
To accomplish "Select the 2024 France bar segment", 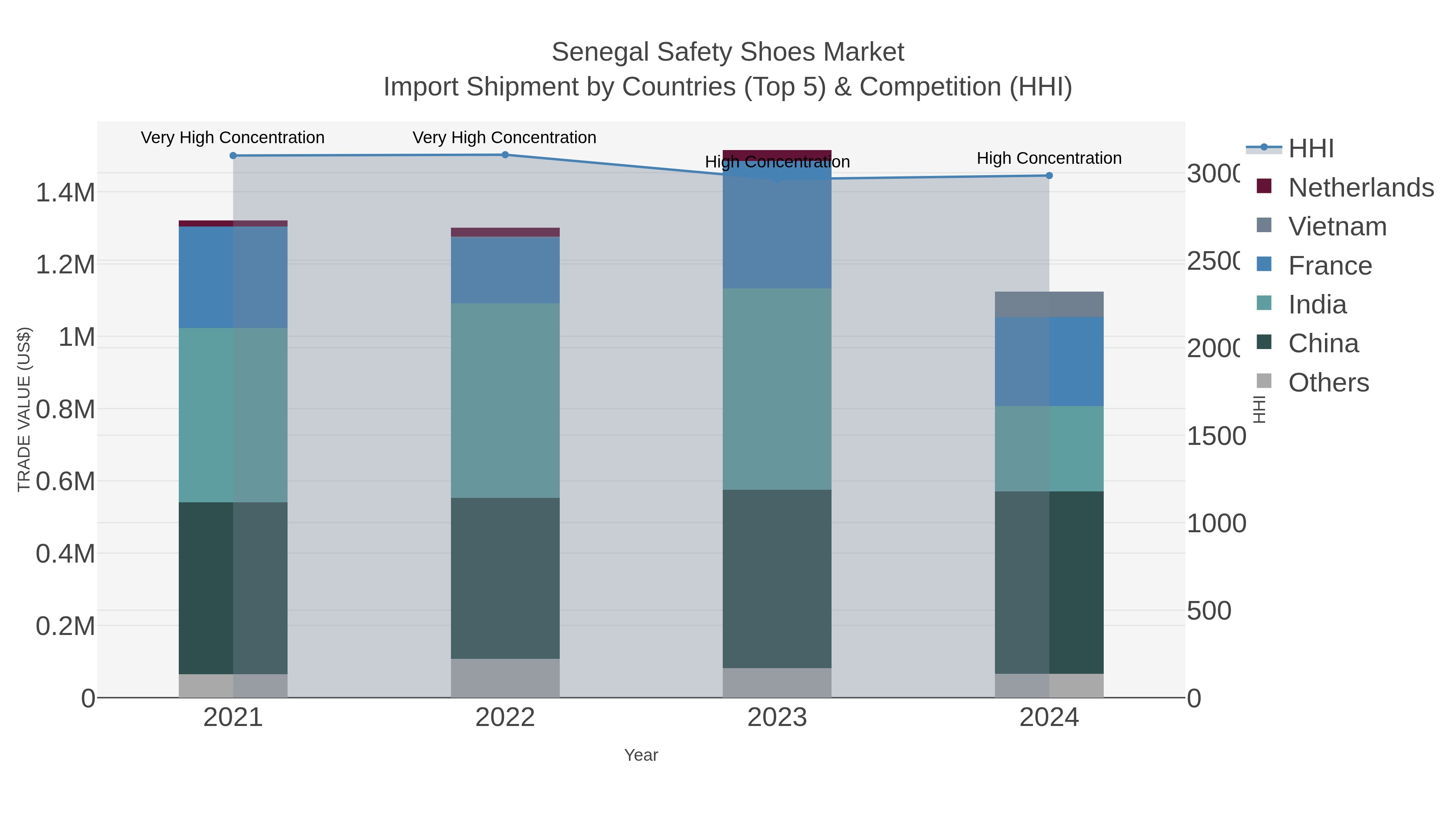I will coord(1049,362).
